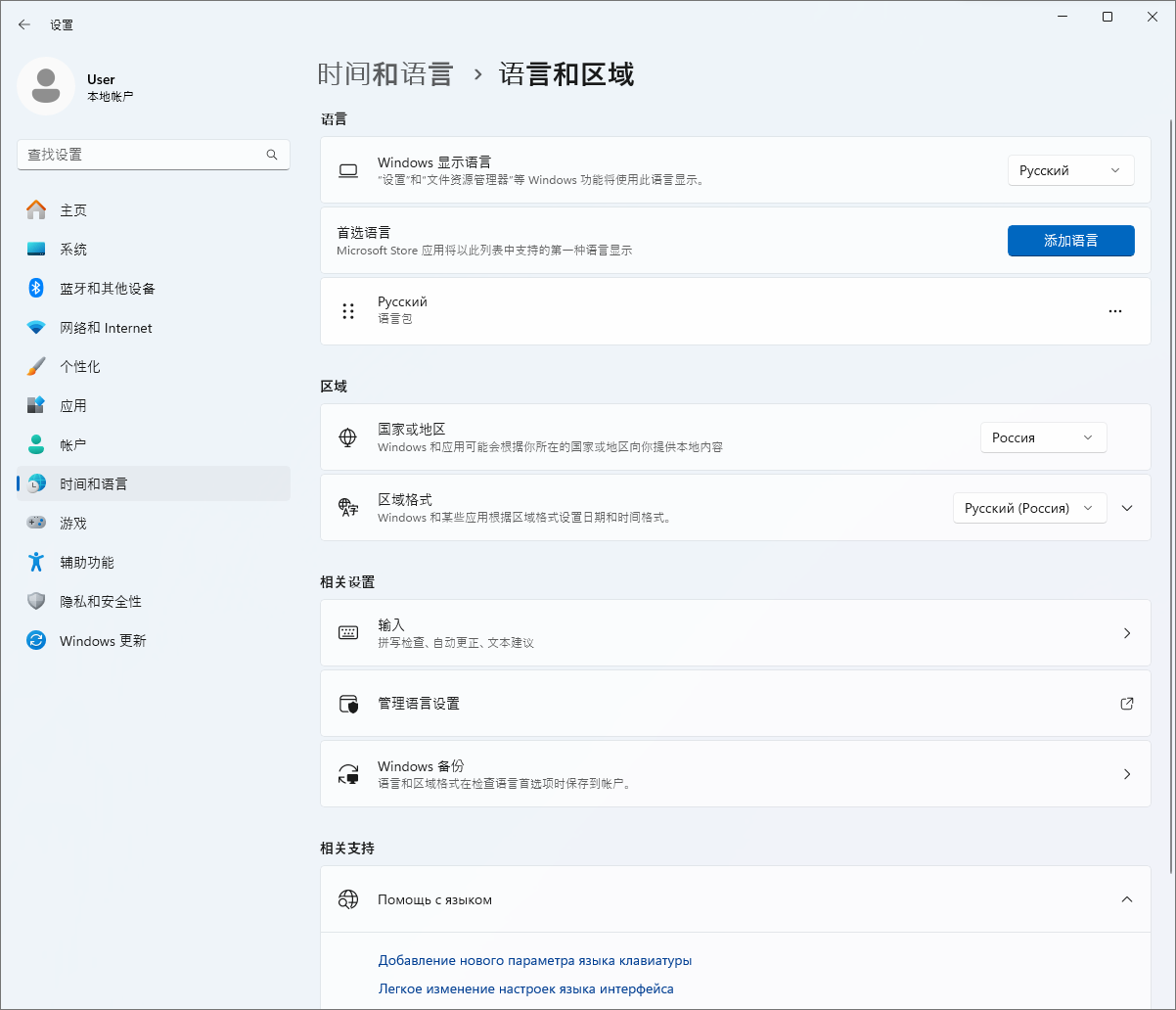Screen dimensions: 1176x1010
Task: Open 辅助功能 settings page
Action: (x=154, y=562)
